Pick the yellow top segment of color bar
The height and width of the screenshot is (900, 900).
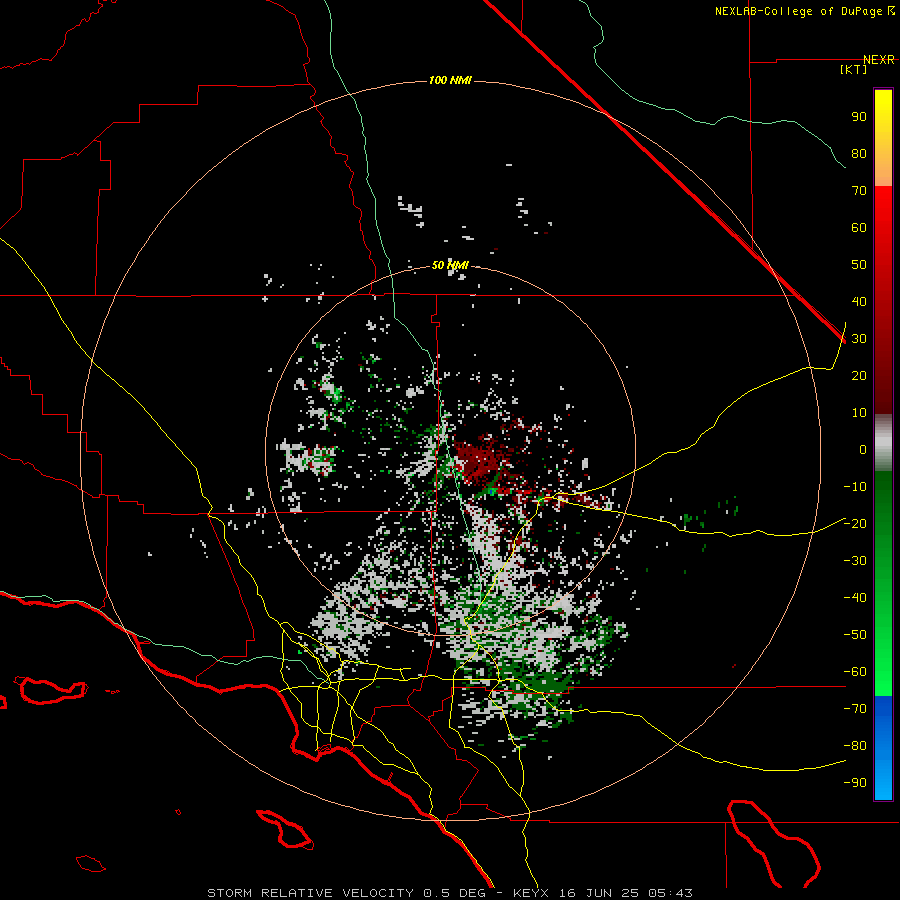(x=883, y=138)
